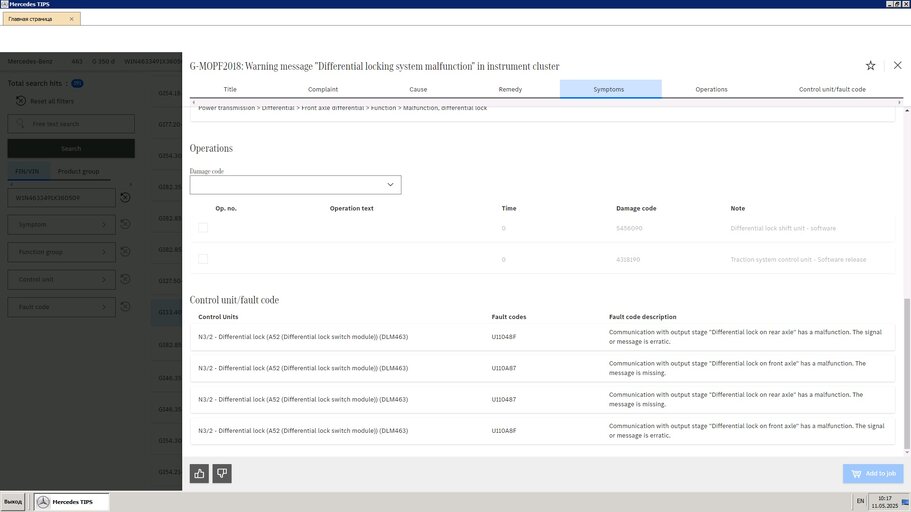The height and width of the screenshot is (512, 911).
Task: Close the document detail panel
Action: coord(897,65)
